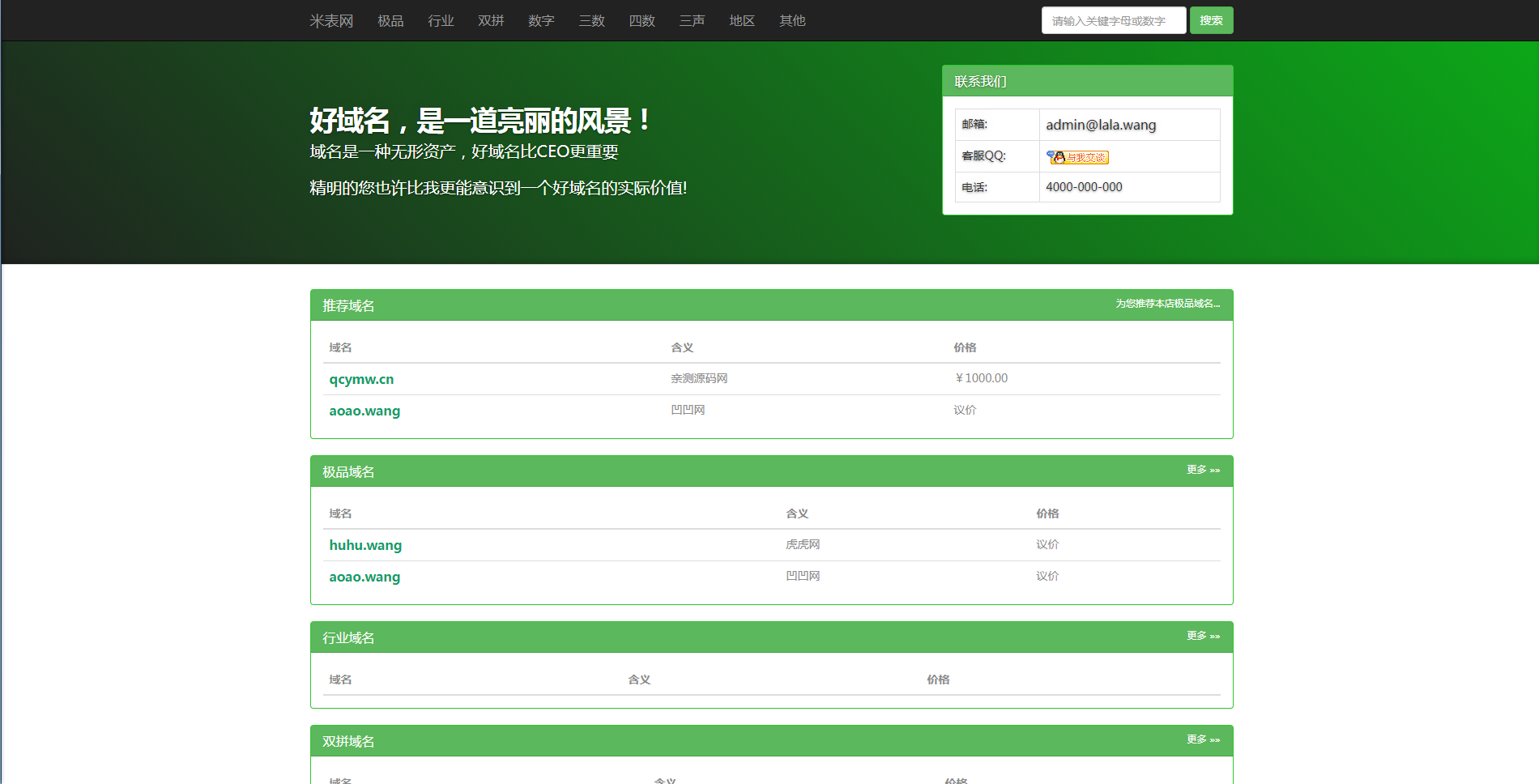
Task: Click the ￥1000.00 price cell
Action: (x=981, y=378)
